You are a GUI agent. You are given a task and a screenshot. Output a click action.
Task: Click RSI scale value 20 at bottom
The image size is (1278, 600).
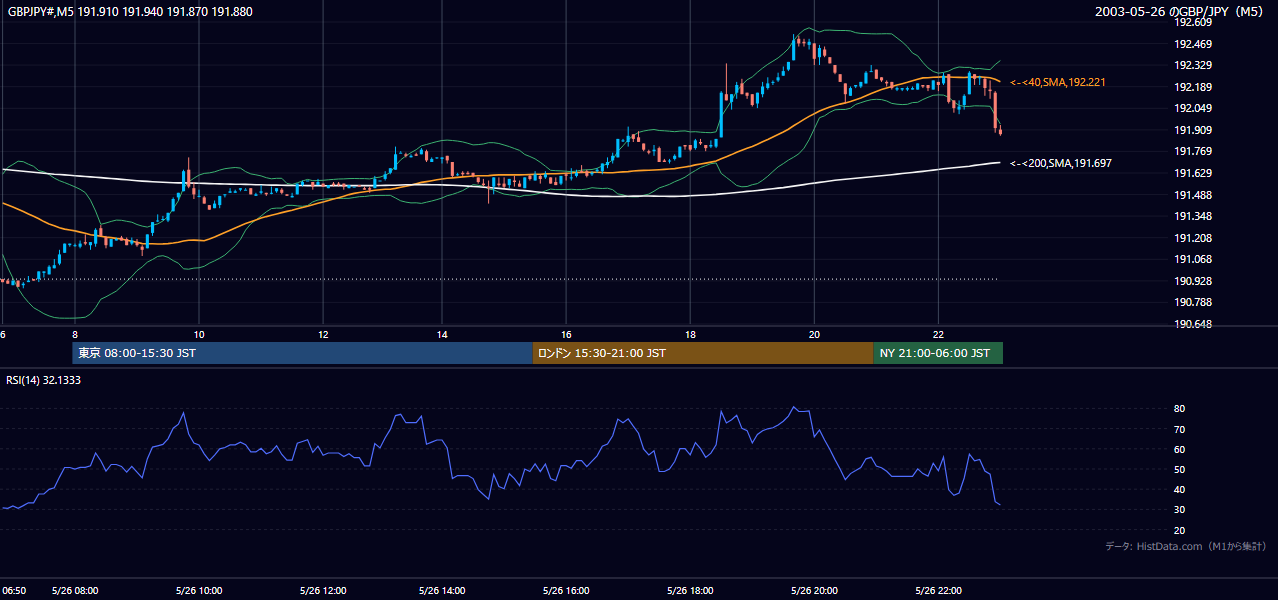coord(1180,530)
